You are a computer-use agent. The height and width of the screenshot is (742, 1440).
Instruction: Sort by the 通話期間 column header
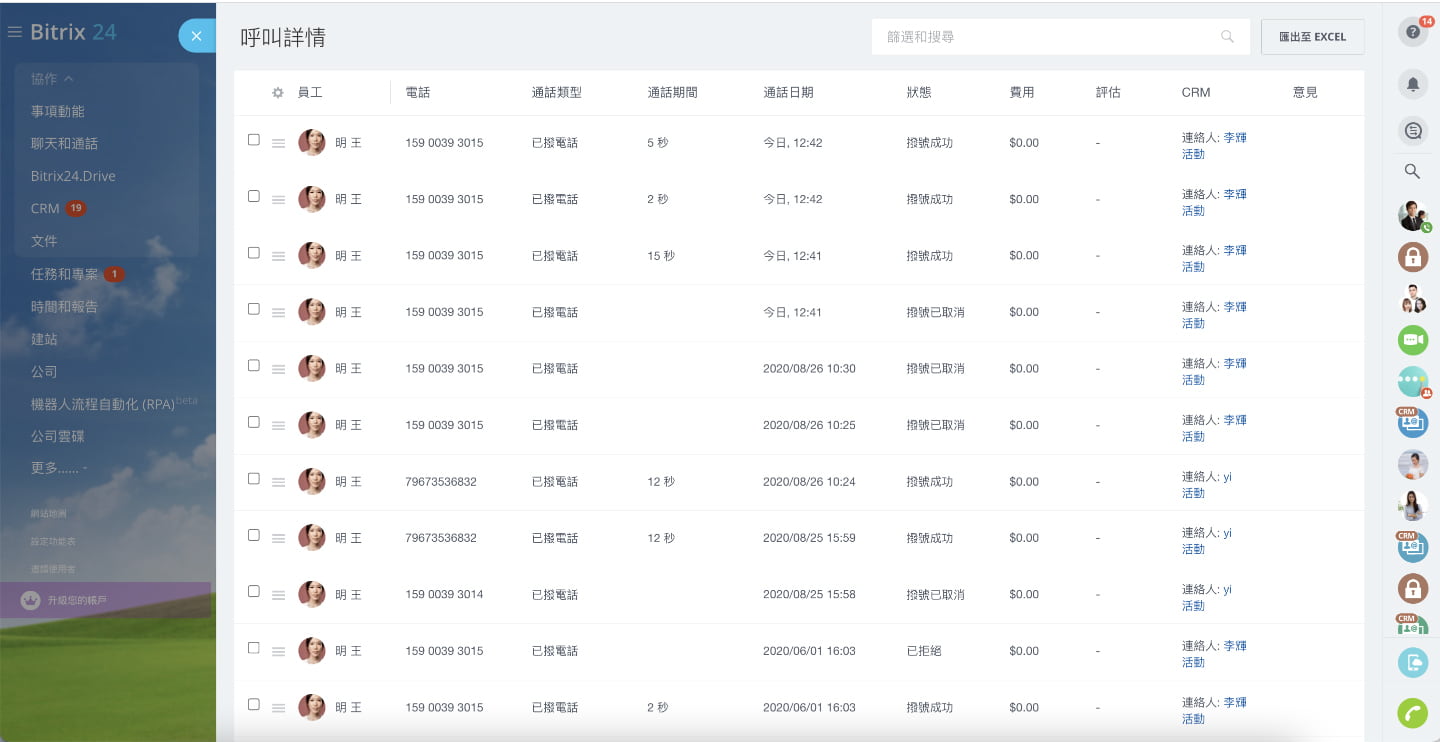pos(673,92)
